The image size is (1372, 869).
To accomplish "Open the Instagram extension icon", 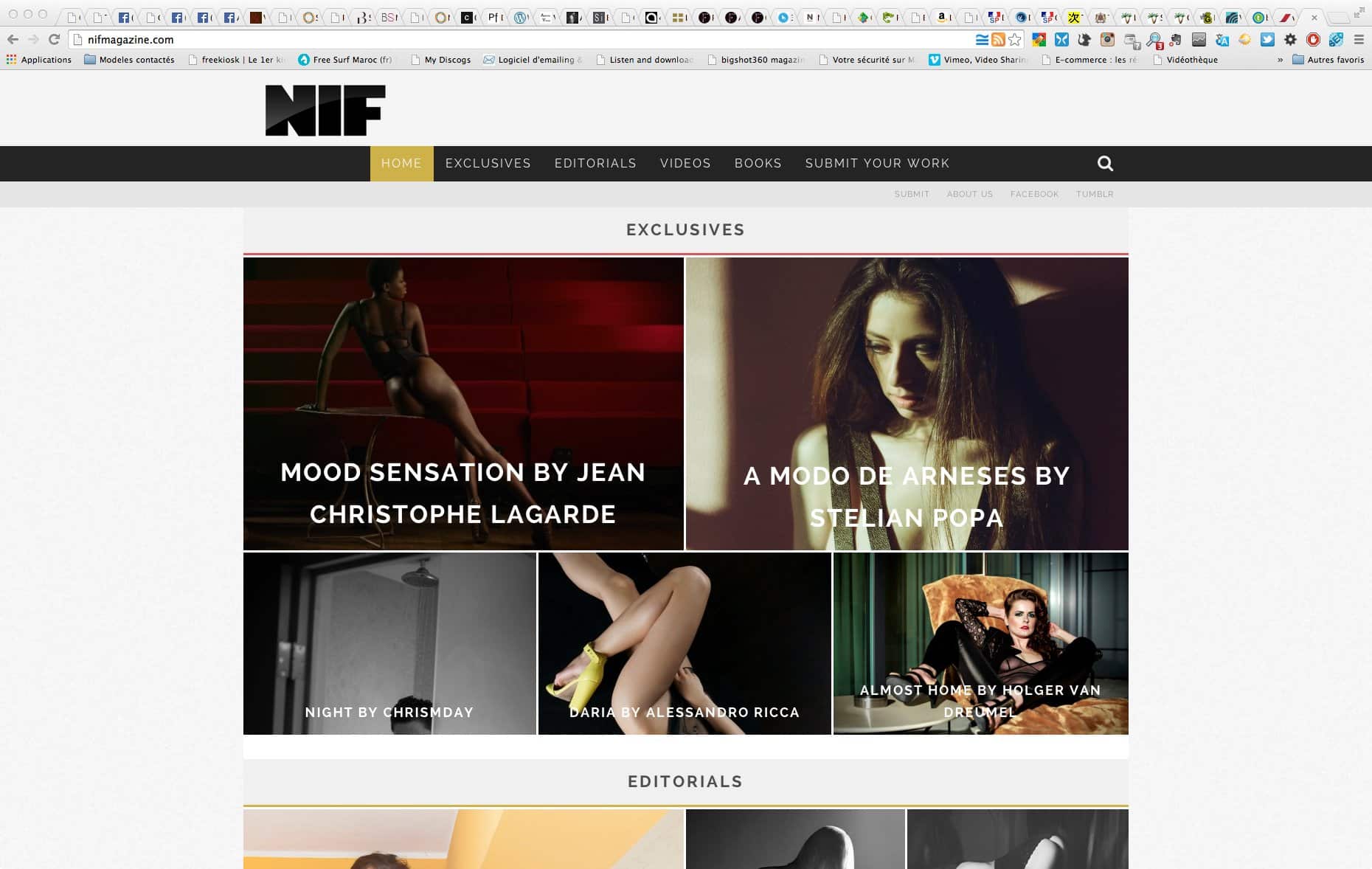I will [x=1107, y=40].
